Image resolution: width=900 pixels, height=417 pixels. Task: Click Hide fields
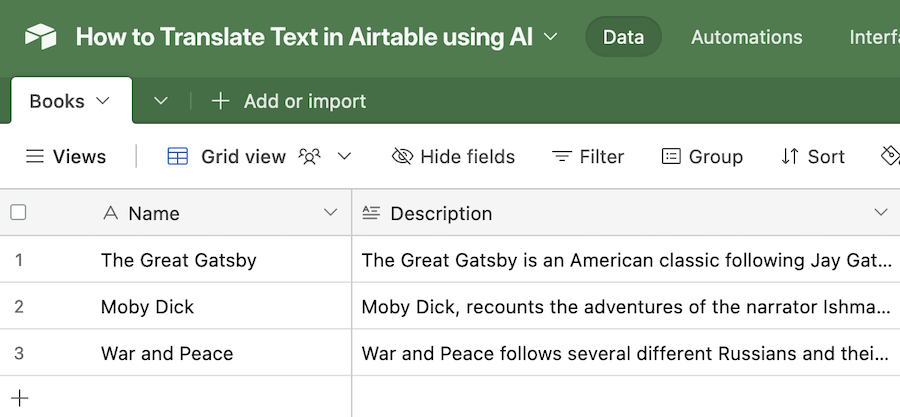pos(453,157)
